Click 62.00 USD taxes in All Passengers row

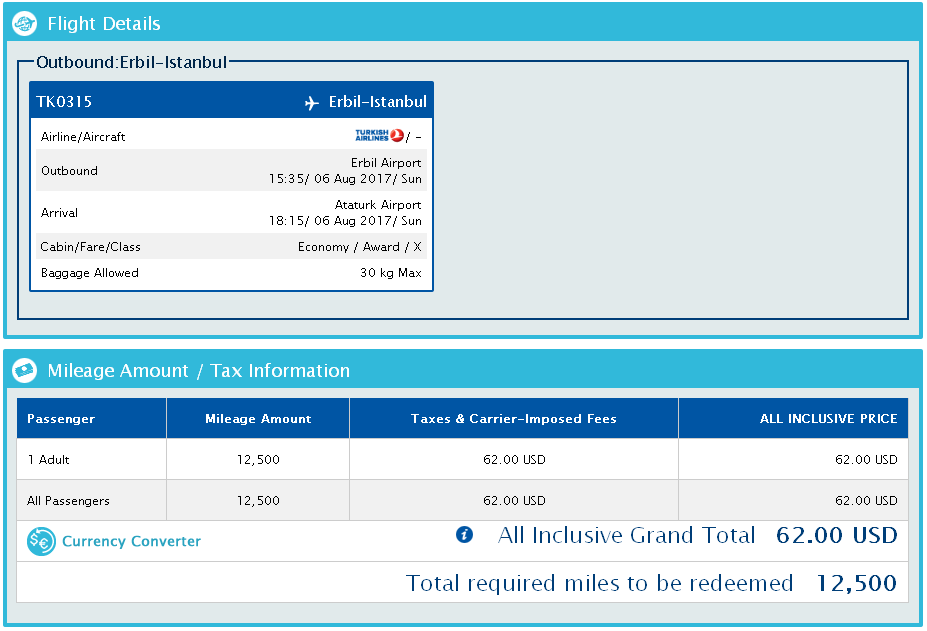514,501
